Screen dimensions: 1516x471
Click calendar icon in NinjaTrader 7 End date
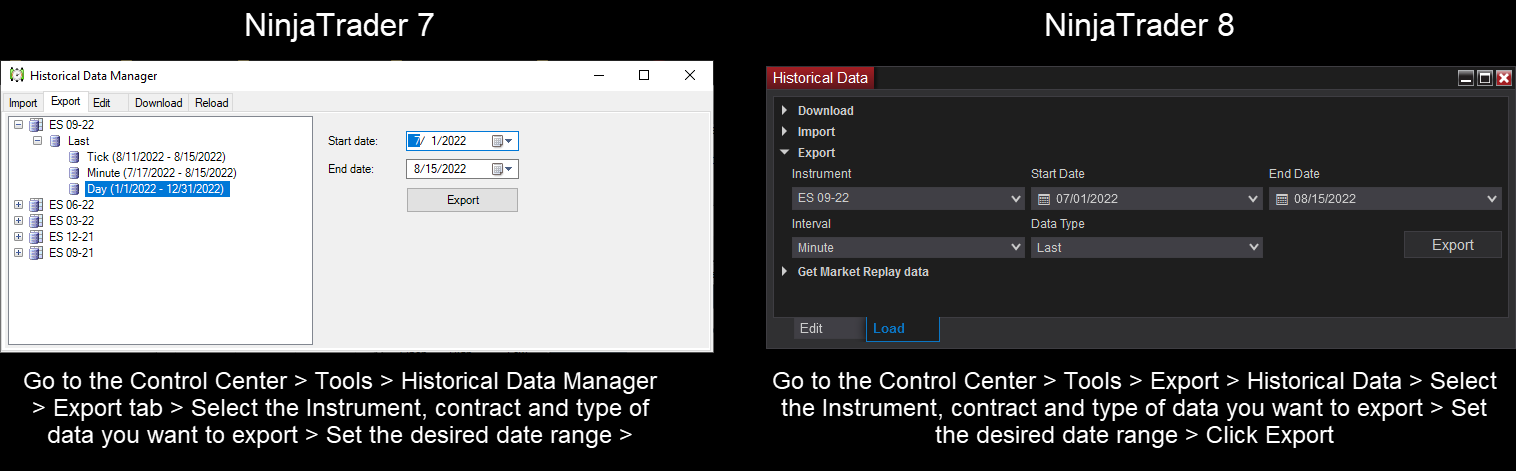[497, 169]
